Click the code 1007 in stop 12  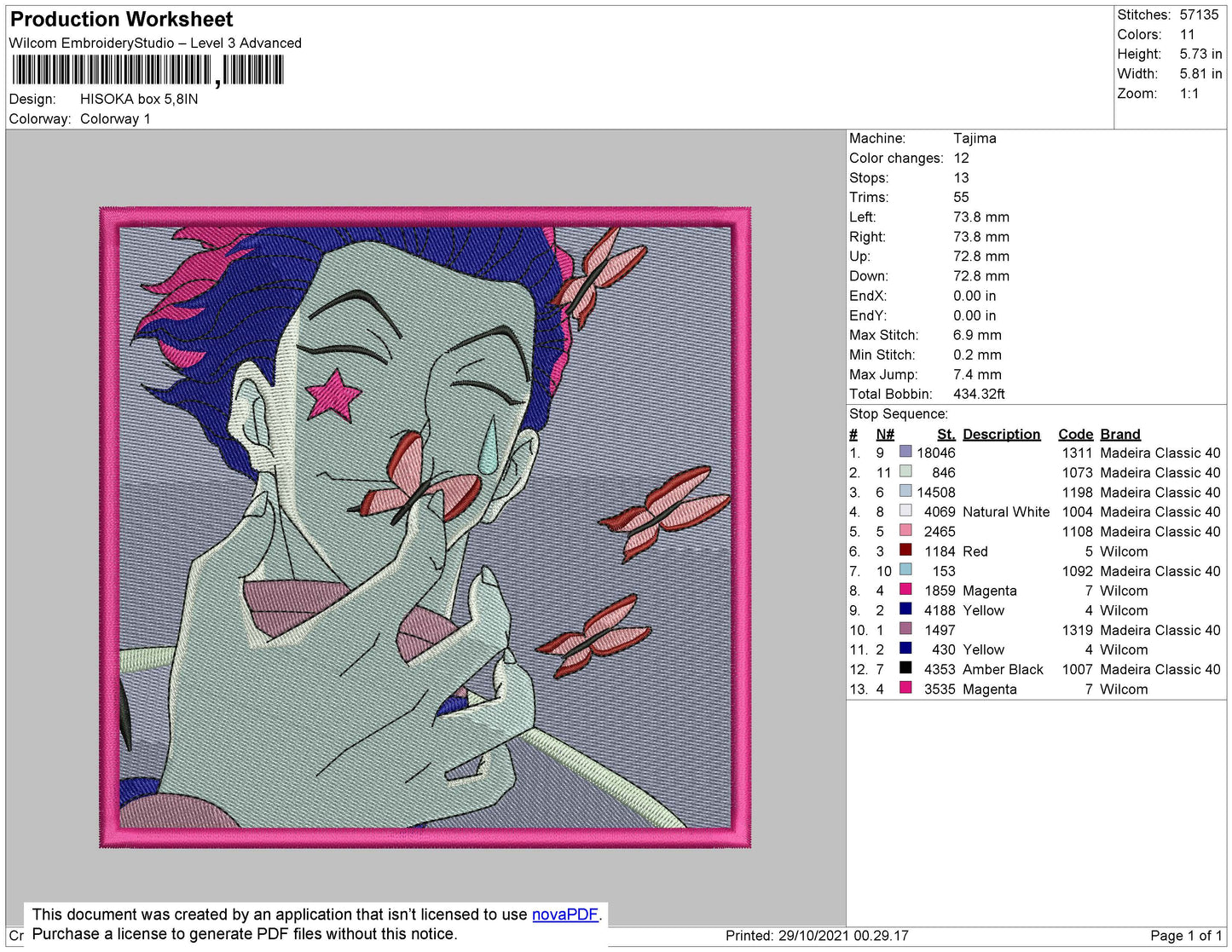(x=1077, y=669)
